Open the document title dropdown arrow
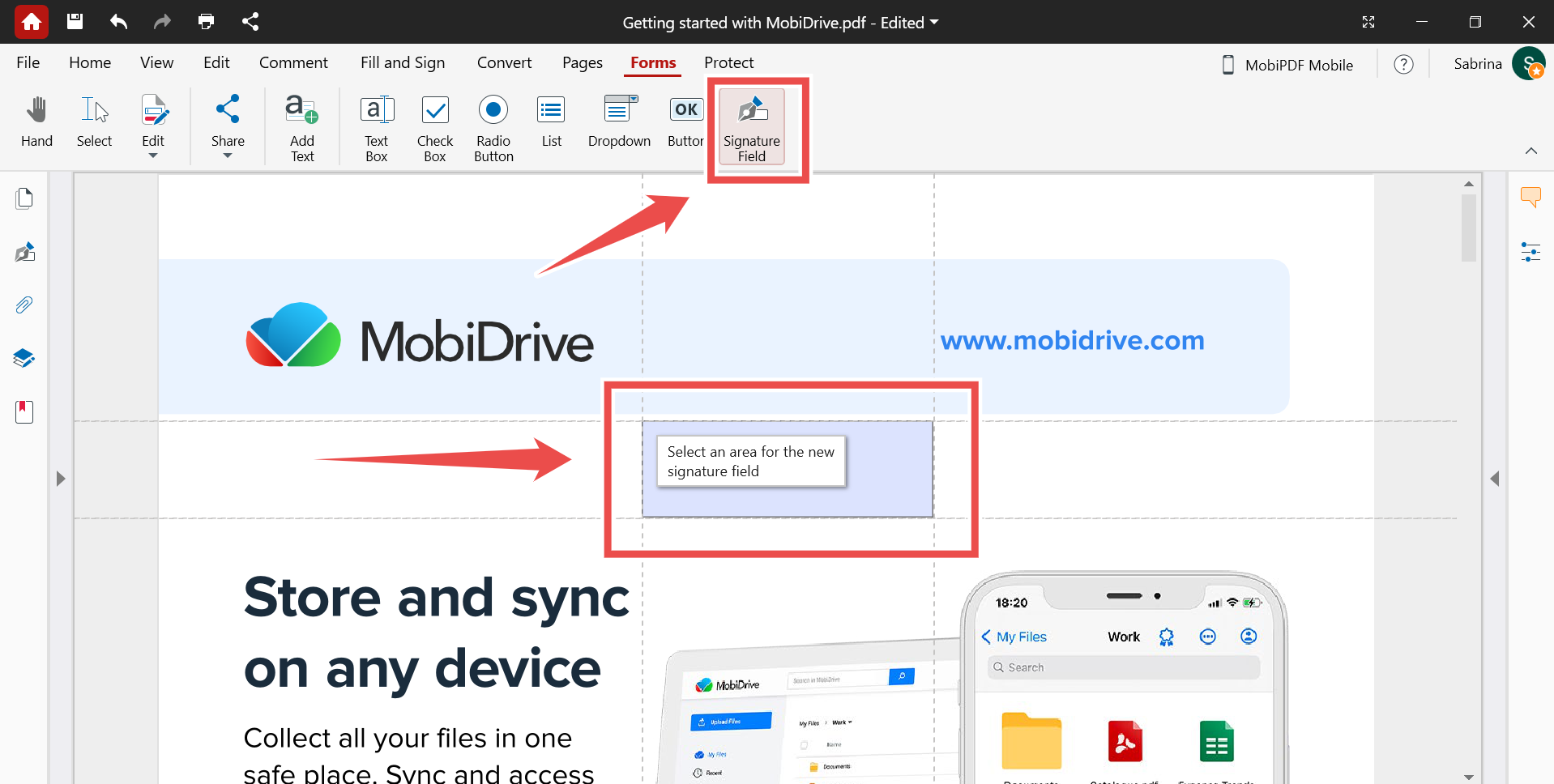The height and width of the screenshot is (784, 1554). click(x=934, y=23)
